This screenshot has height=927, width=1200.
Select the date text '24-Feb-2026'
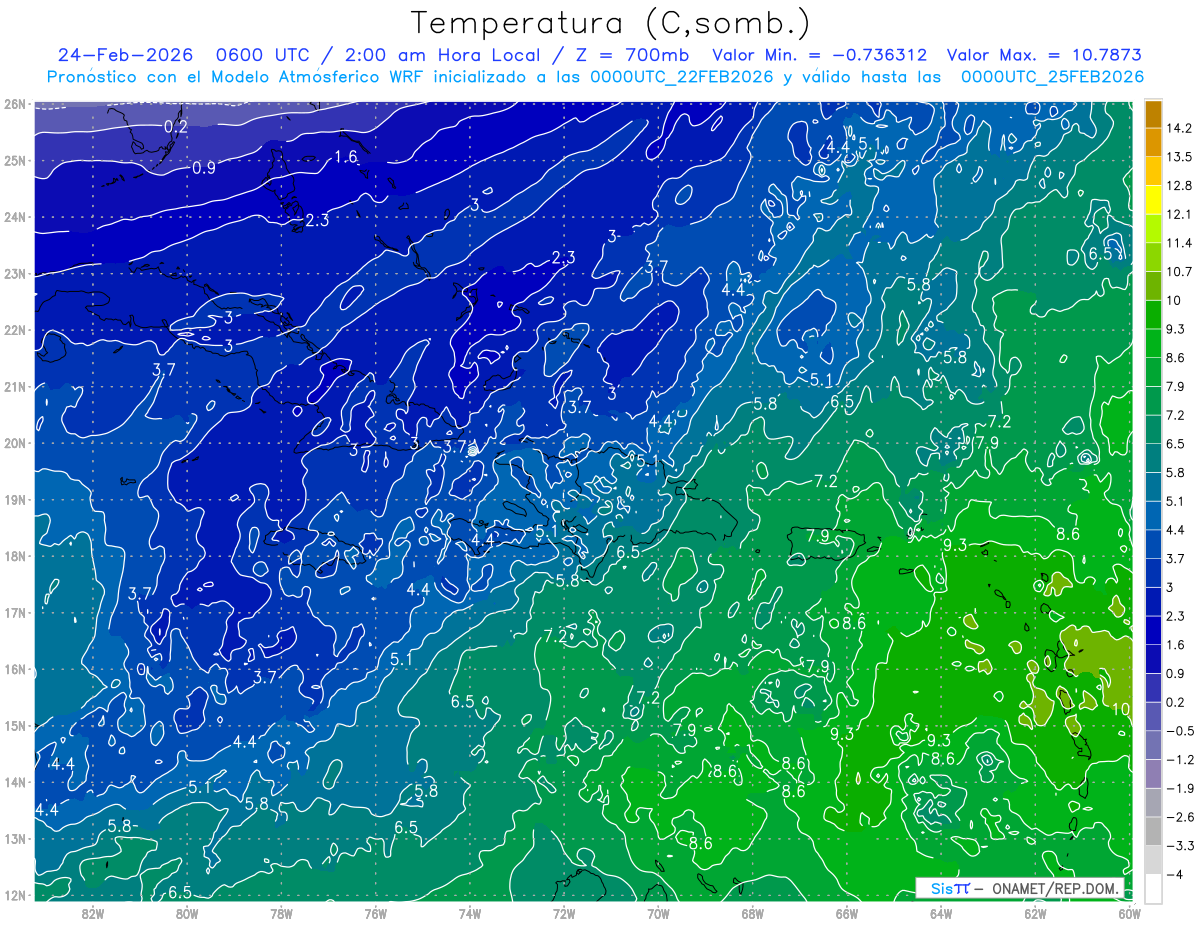pyautogui.click(x=125, y=55)
